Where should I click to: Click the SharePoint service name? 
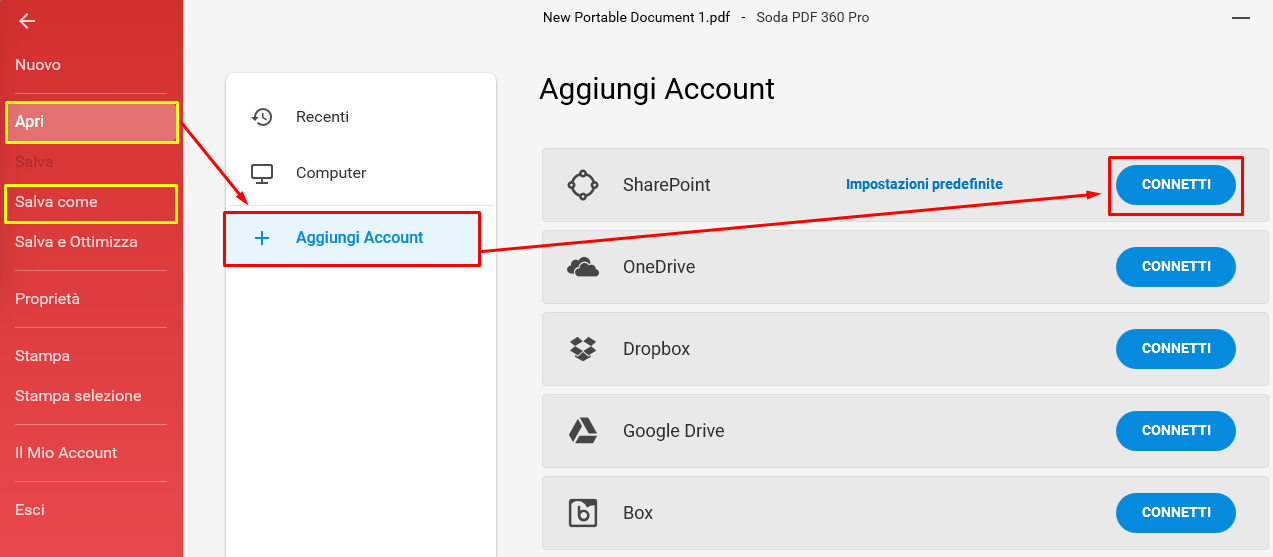667,185
